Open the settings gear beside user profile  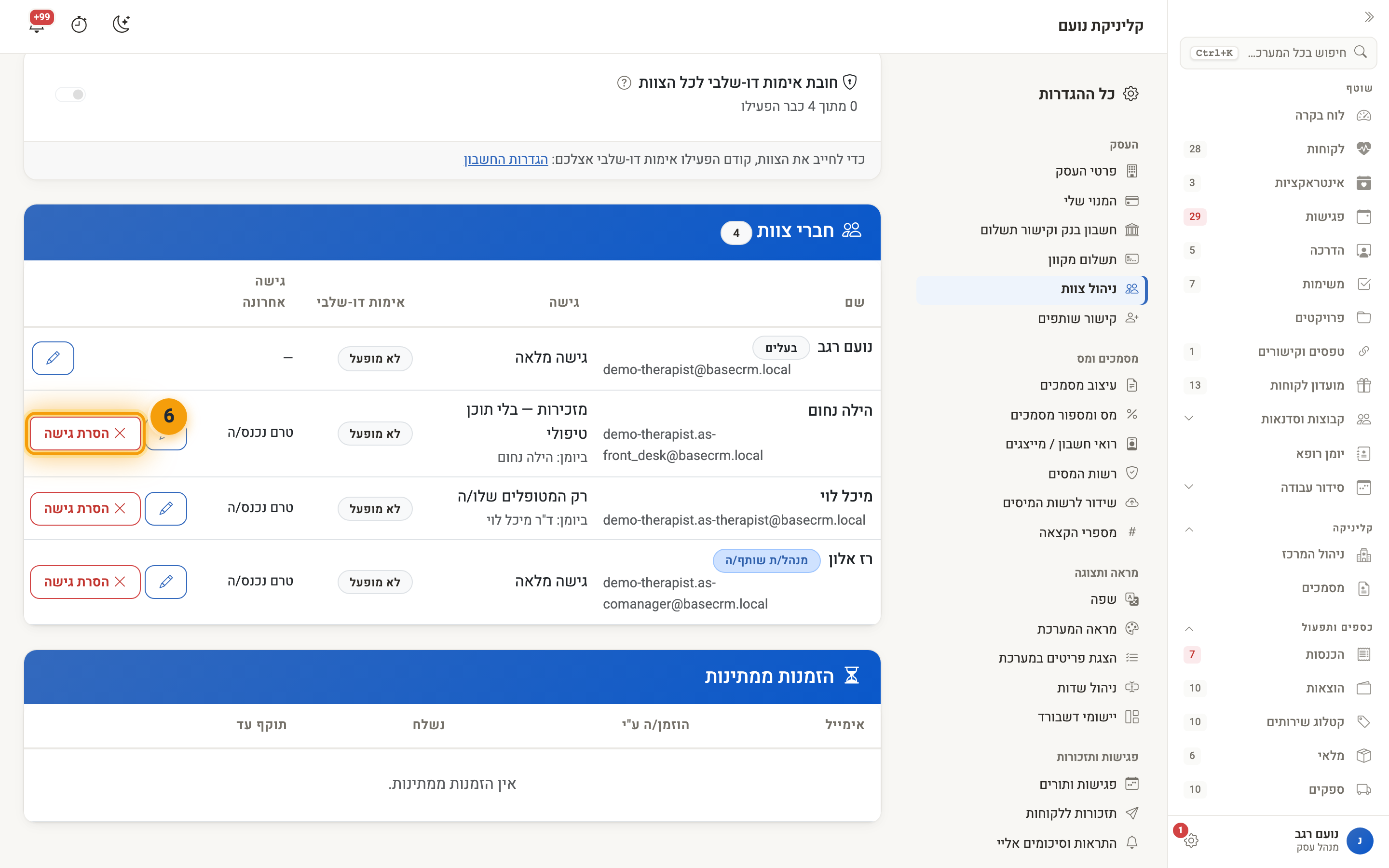1191,841
